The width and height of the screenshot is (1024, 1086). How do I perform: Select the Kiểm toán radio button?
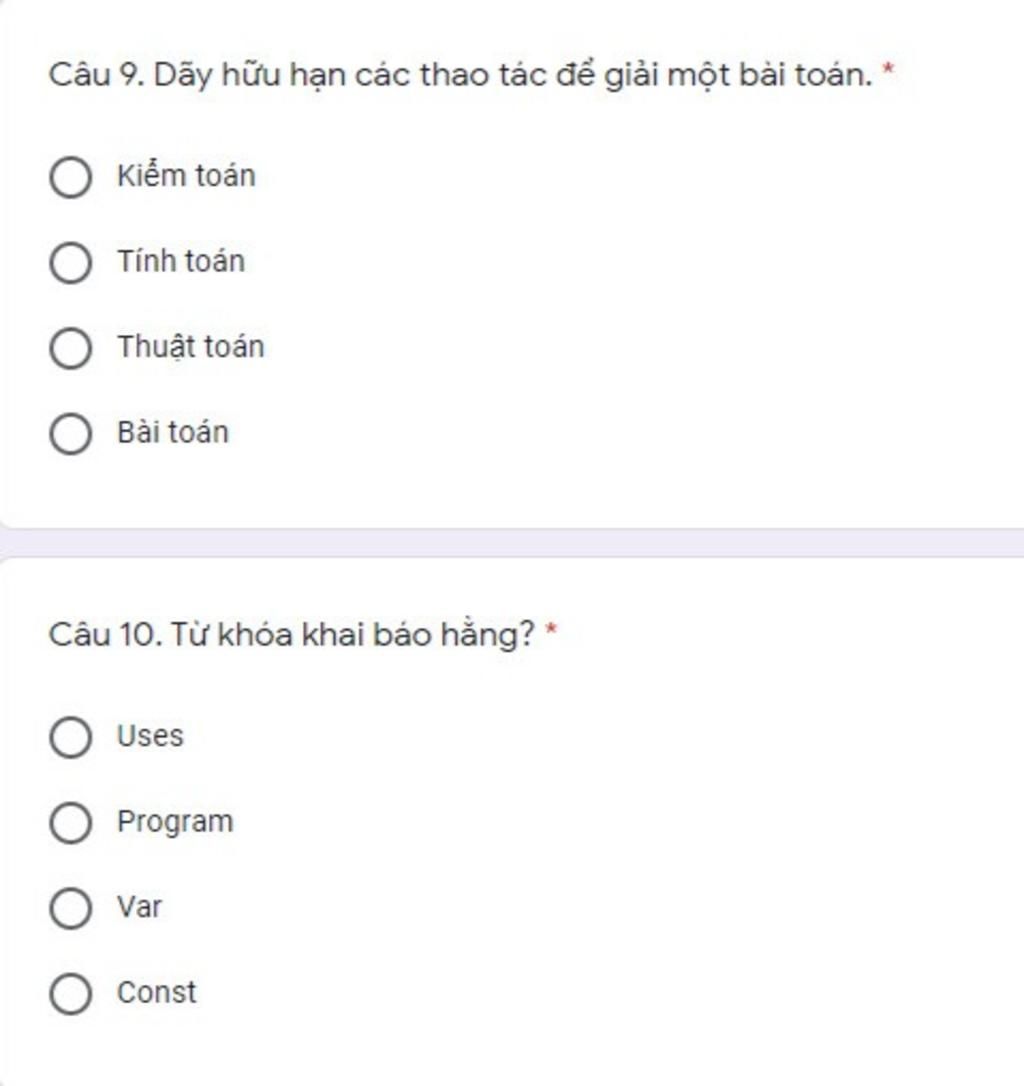tap(71, 177)
